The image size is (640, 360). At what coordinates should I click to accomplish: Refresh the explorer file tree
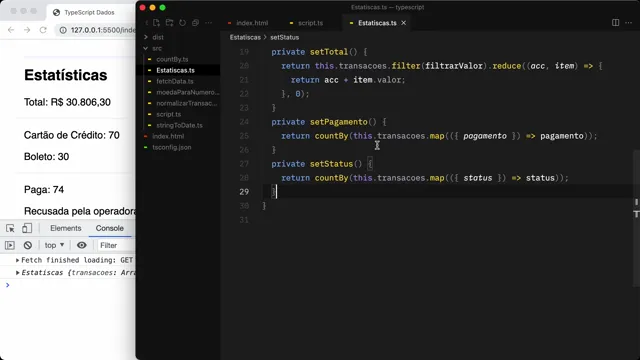pyautogui.click(x=182, y=23)
